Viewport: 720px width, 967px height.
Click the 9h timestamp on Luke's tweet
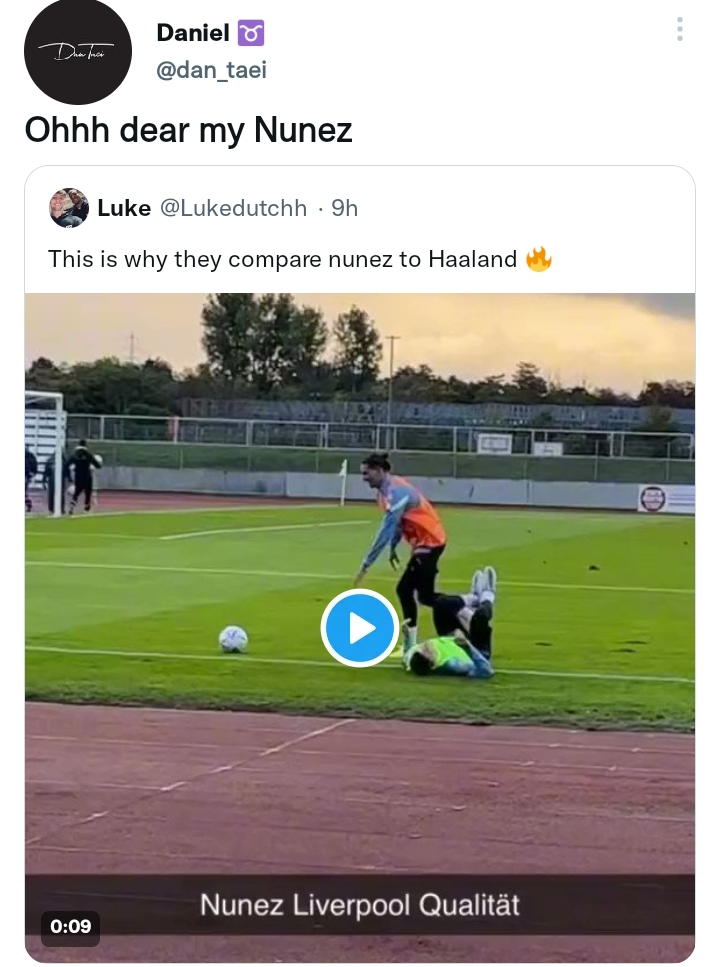345,208
